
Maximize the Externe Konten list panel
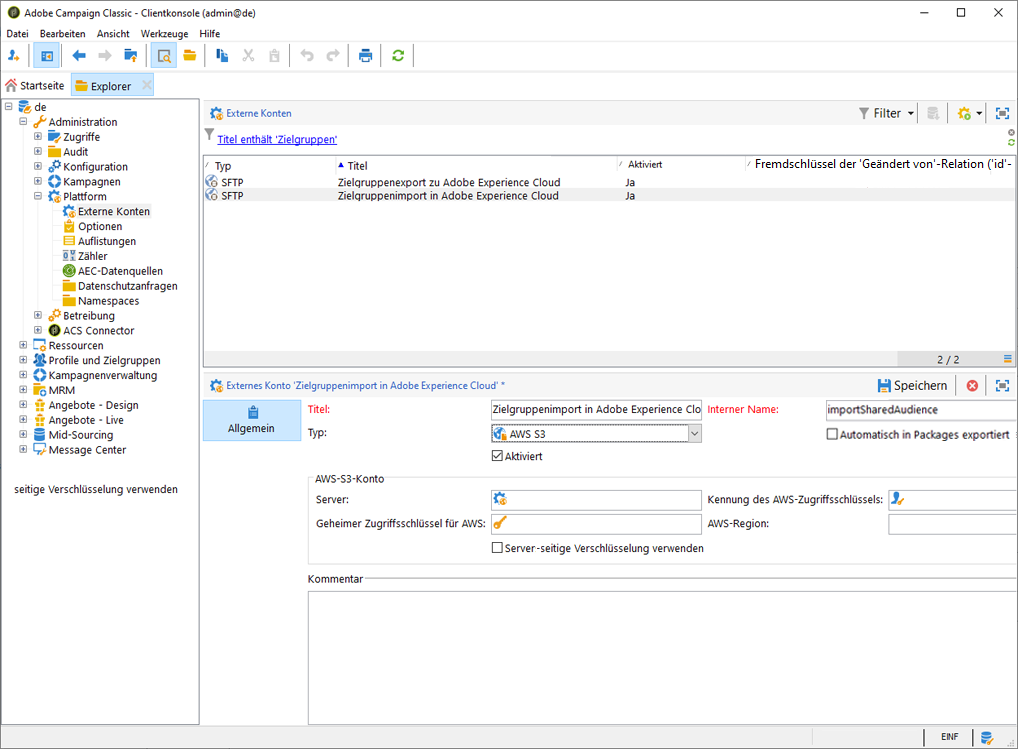[1002, 114]
